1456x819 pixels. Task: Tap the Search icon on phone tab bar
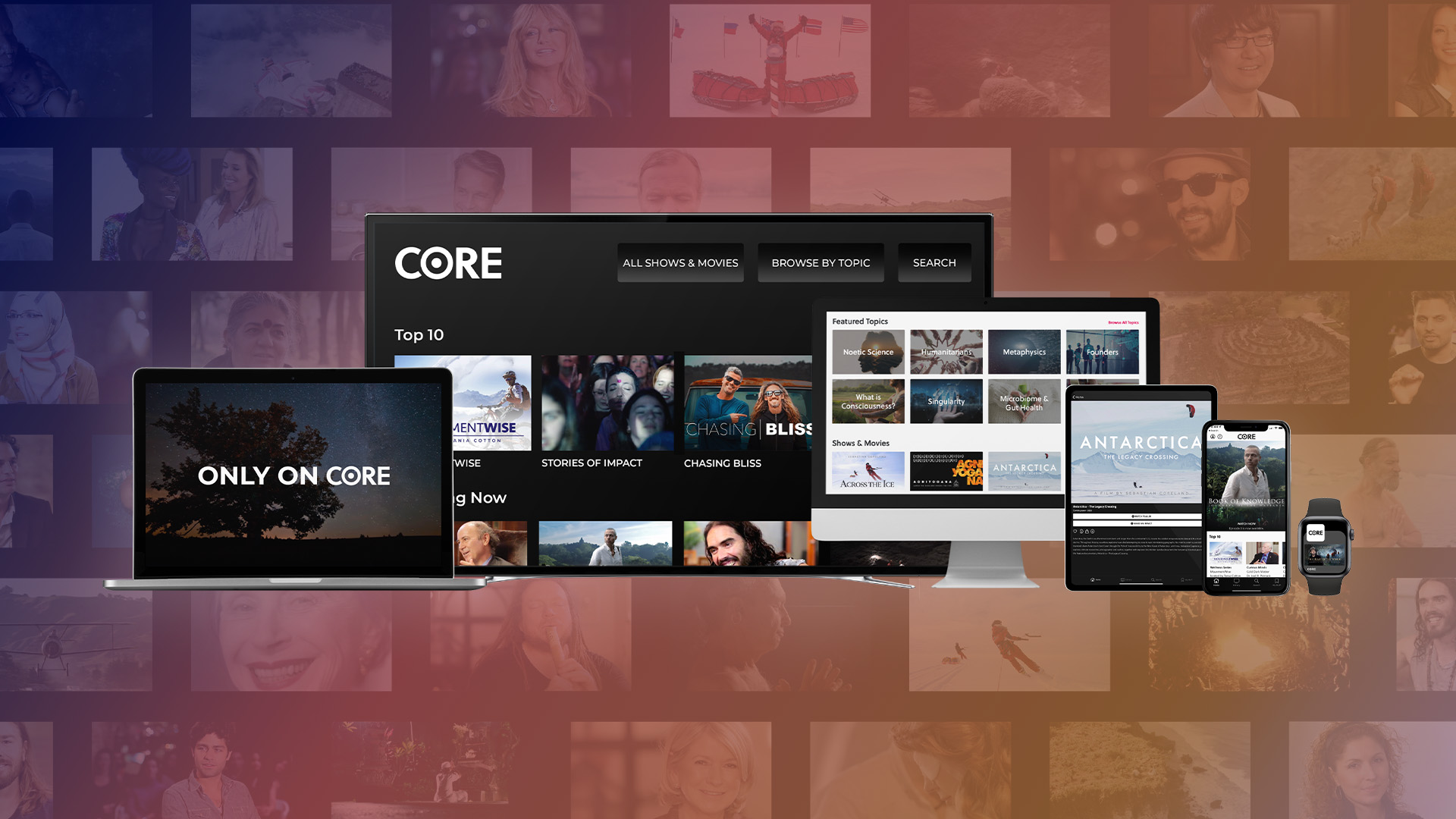[x=1257, y=581]
